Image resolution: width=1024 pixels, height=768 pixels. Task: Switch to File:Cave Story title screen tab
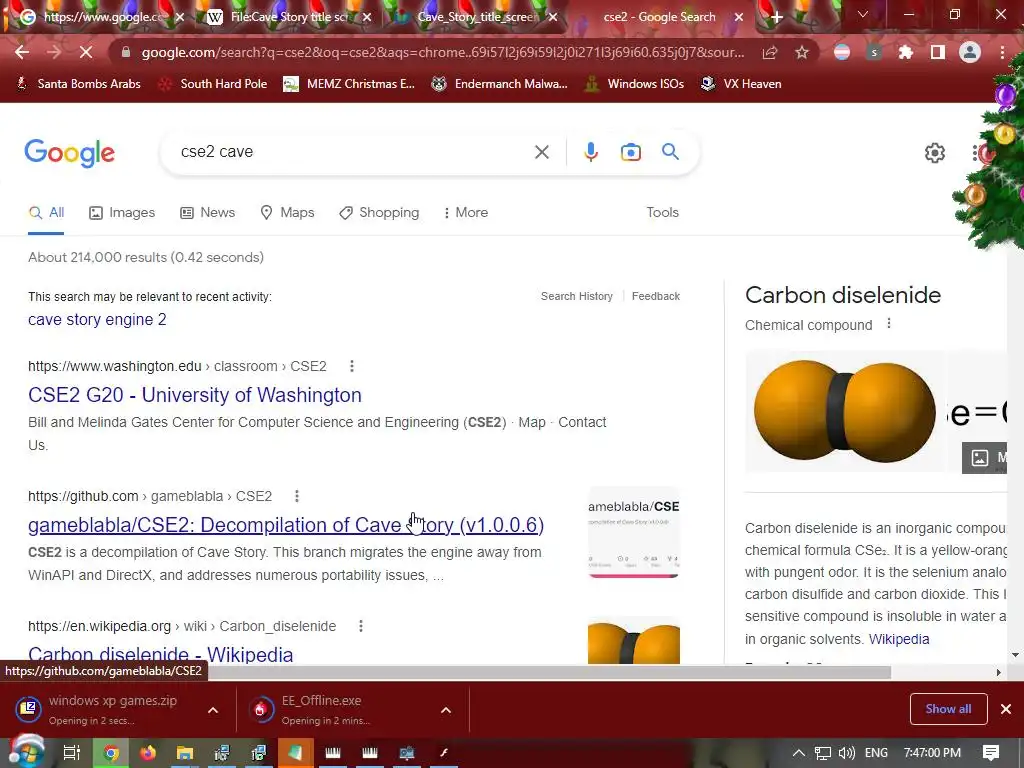coord(288,17)
